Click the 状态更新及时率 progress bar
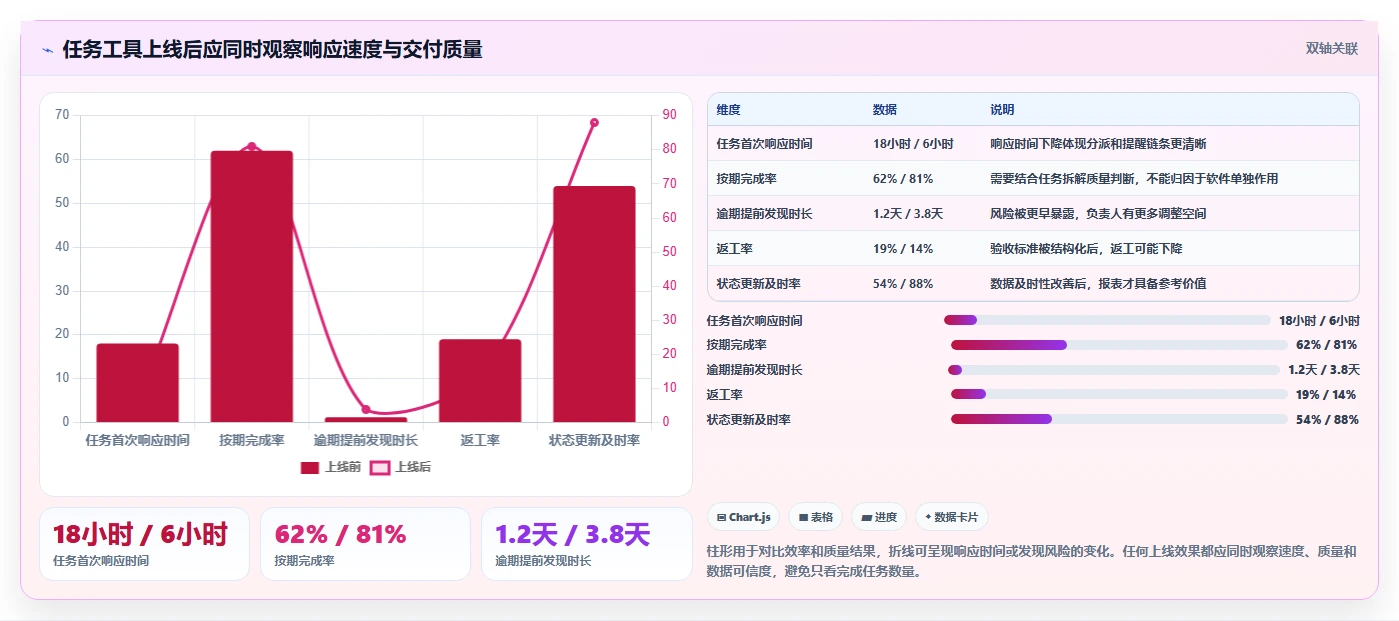 1119,419
